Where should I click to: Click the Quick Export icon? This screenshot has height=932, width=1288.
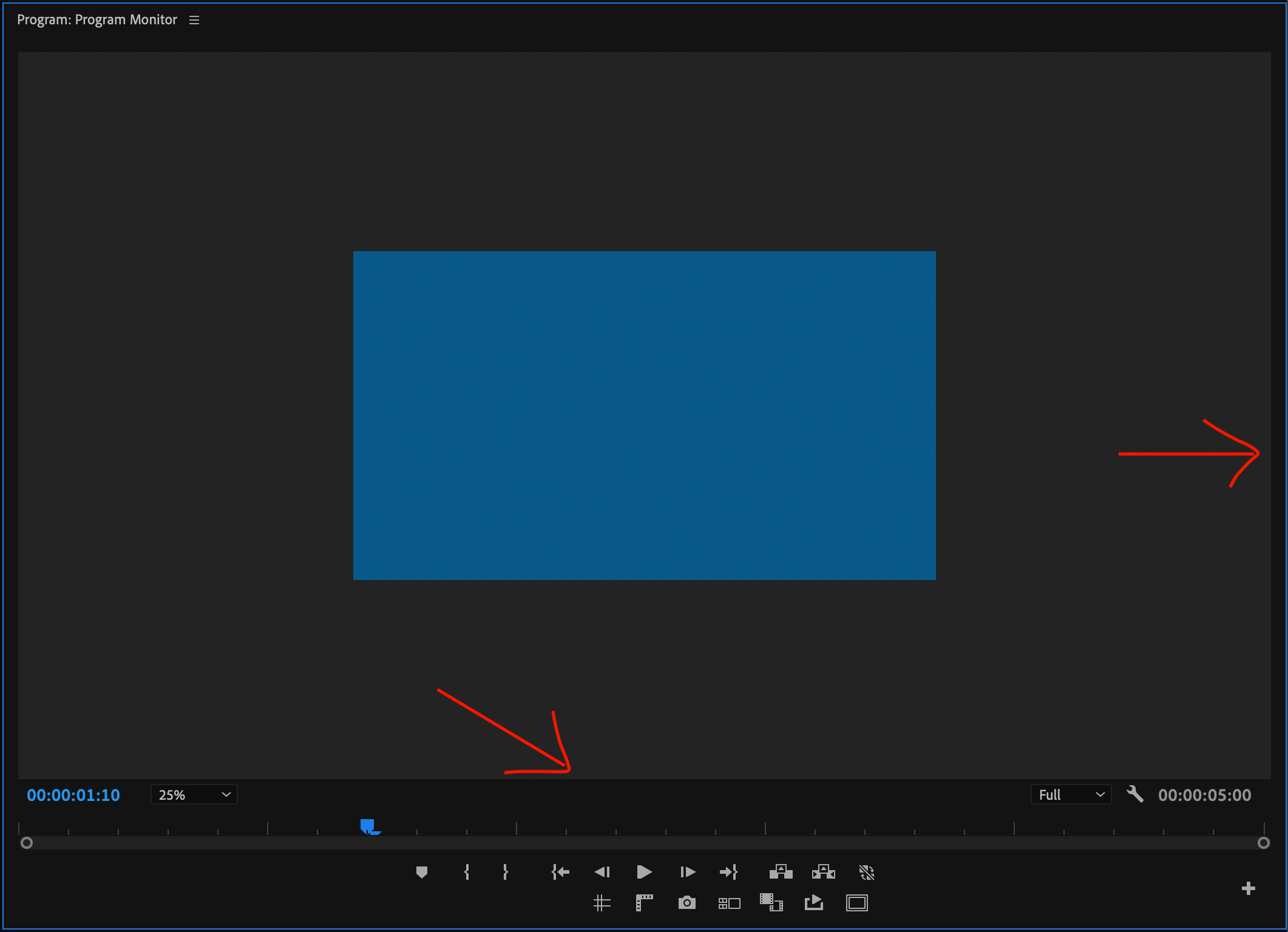click(814, 902)
